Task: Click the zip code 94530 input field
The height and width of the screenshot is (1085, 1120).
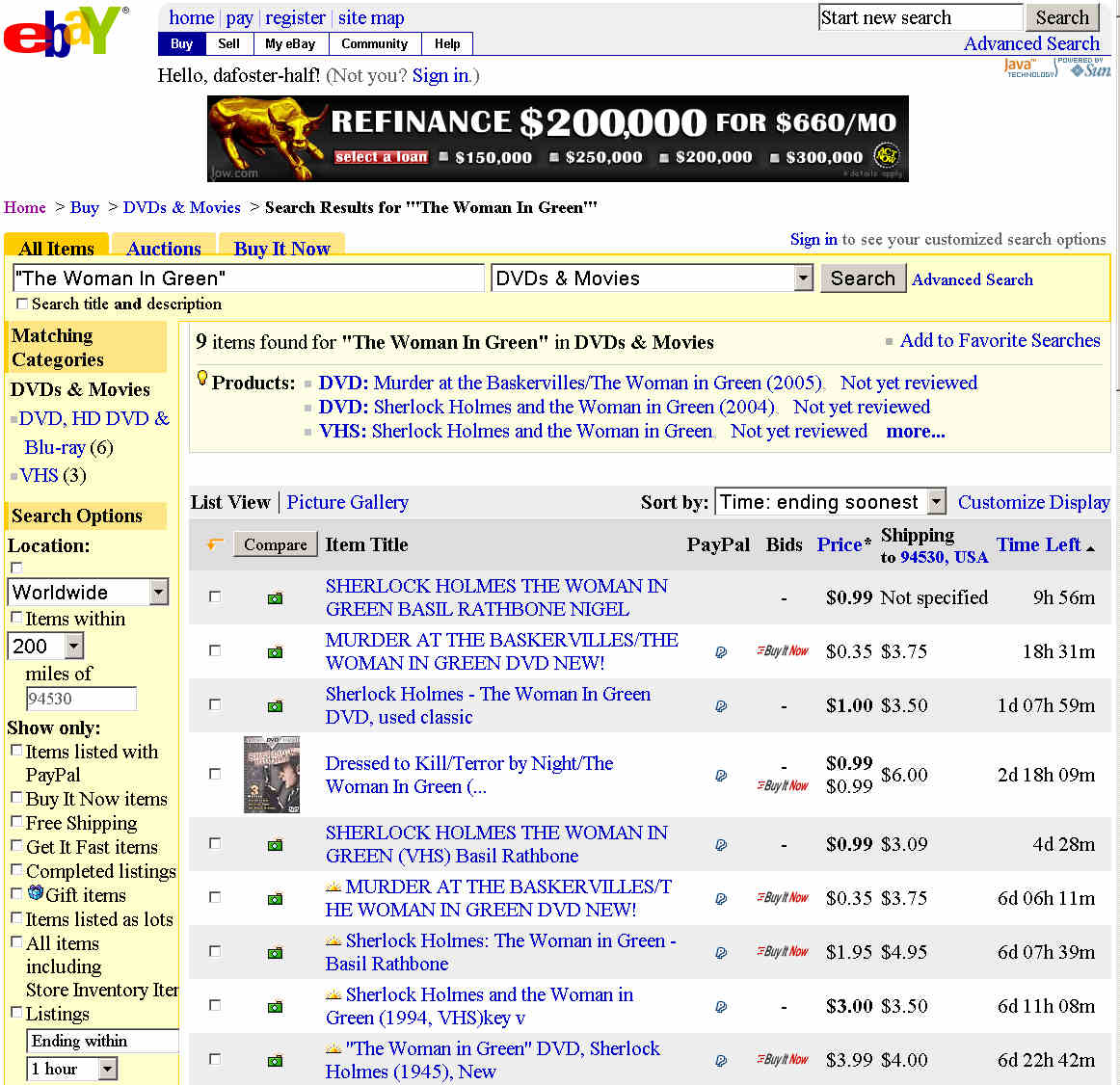Action: coord(81,699)
